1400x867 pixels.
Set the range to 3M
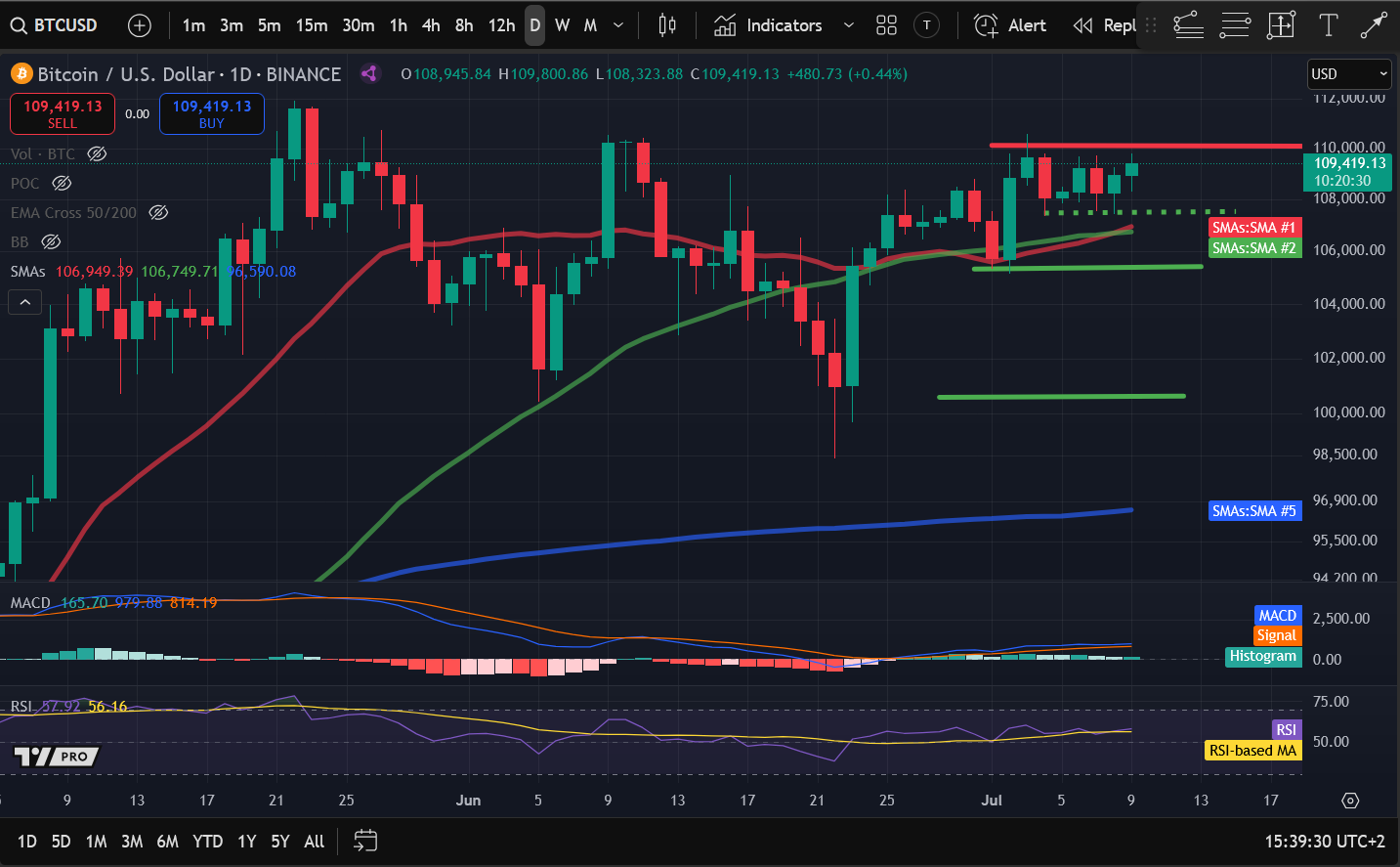pyautogui.click(x=132, y=842)
